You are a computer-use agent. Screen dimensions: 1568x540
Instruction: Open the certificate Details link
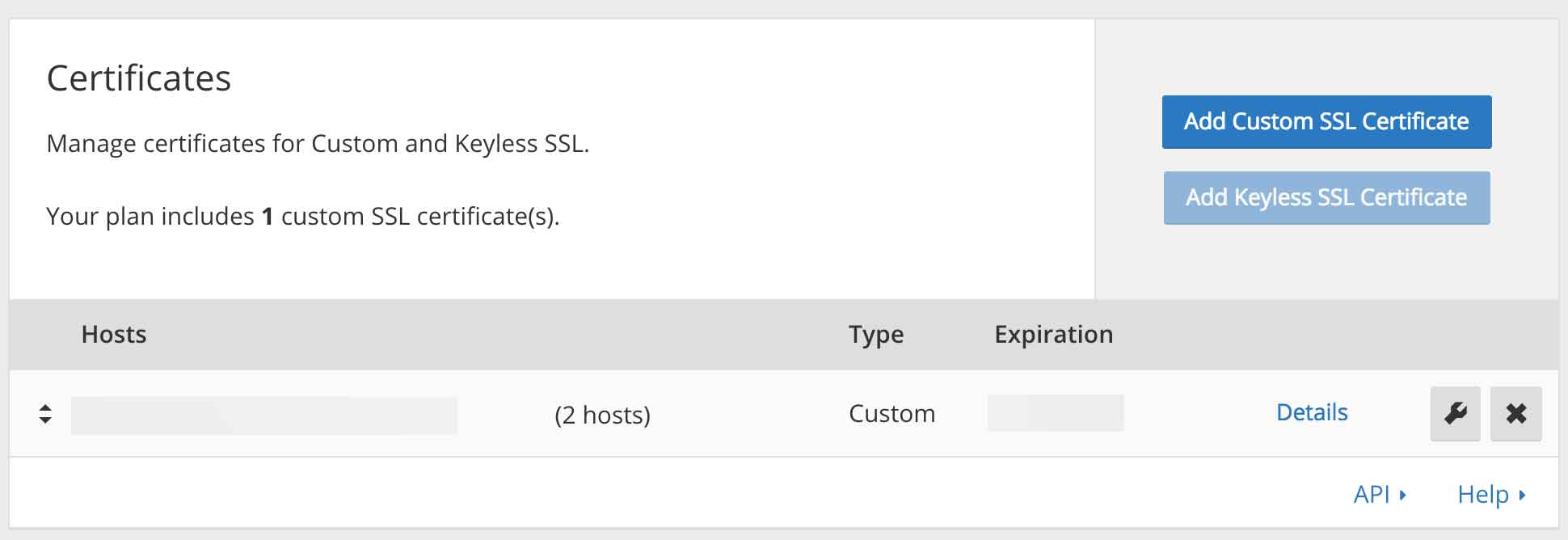(x=1312, y=412)
